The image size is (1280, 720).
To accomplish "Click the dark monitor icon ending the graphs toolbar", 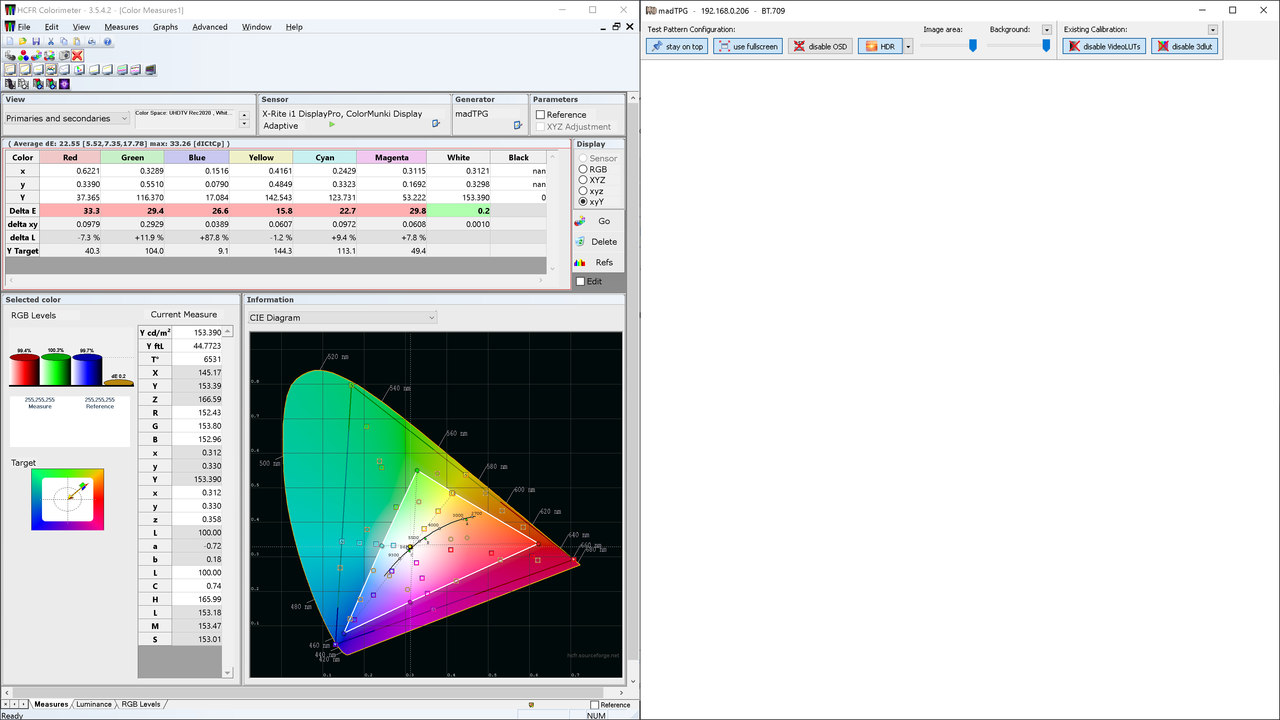I will point(150,69).
